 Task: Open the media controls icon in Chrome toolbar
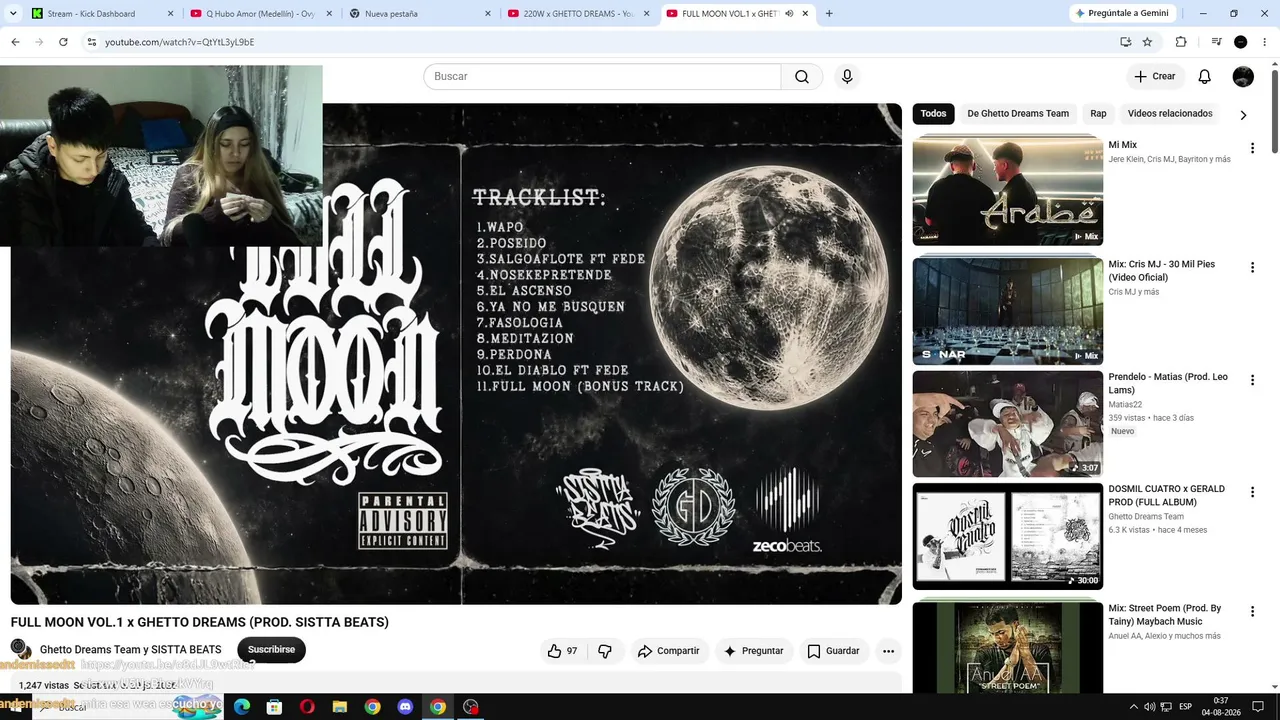(x=1216, y=42)
